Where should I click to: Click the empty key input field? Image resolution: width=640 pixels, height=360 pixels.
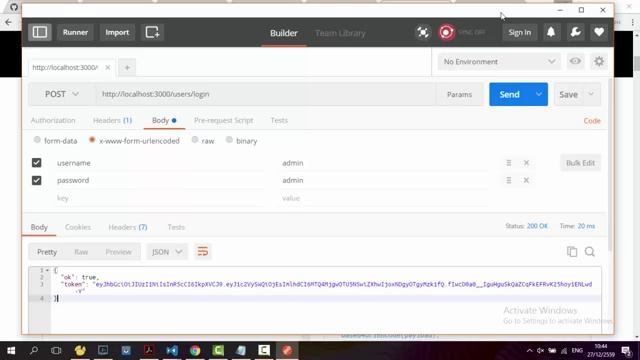159,198
